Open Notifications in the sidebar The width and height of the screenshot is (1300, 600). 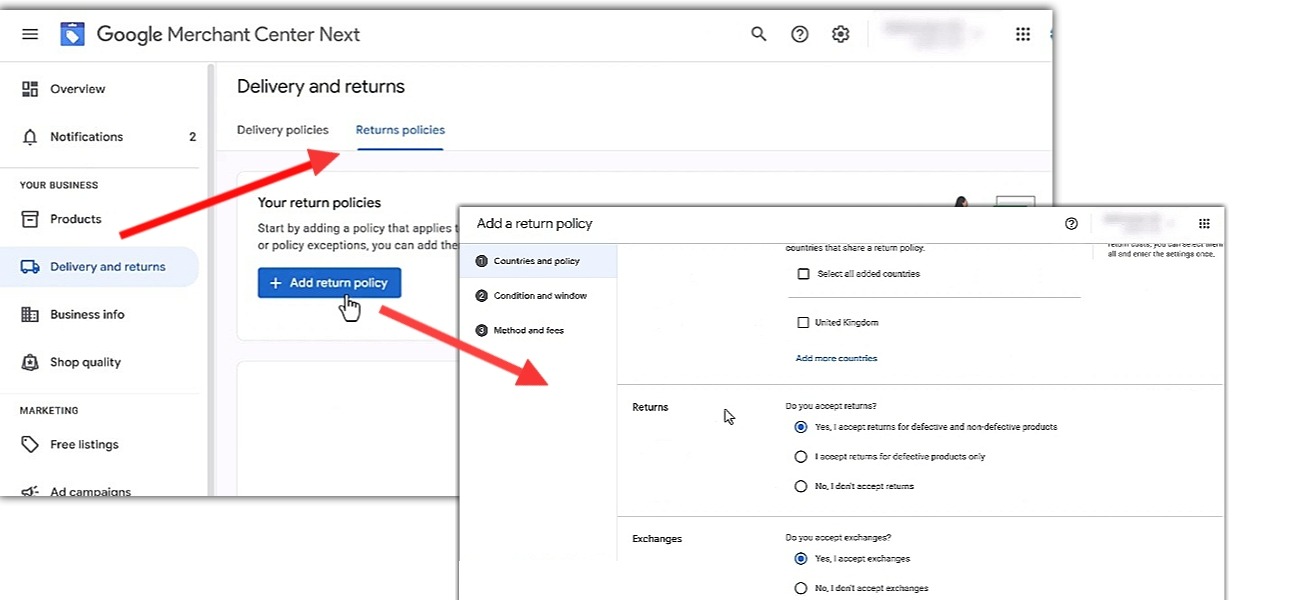(86, 137)
